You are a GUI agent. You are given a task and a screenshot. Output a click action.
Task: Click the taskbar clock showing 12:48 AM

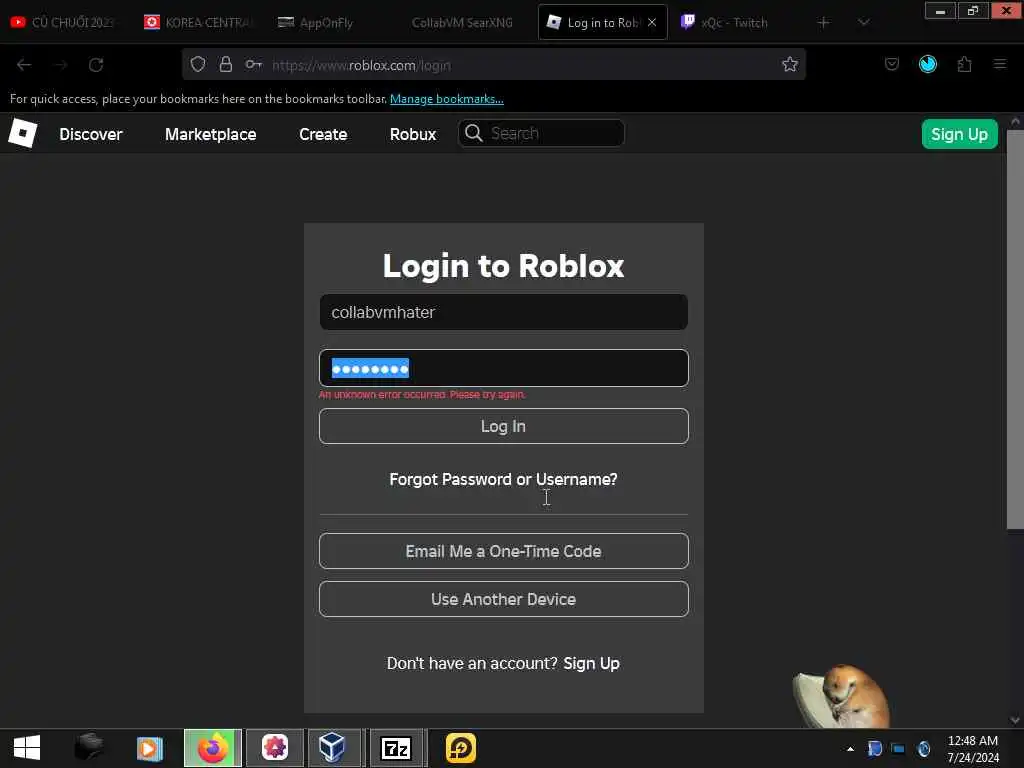(972, 749)
